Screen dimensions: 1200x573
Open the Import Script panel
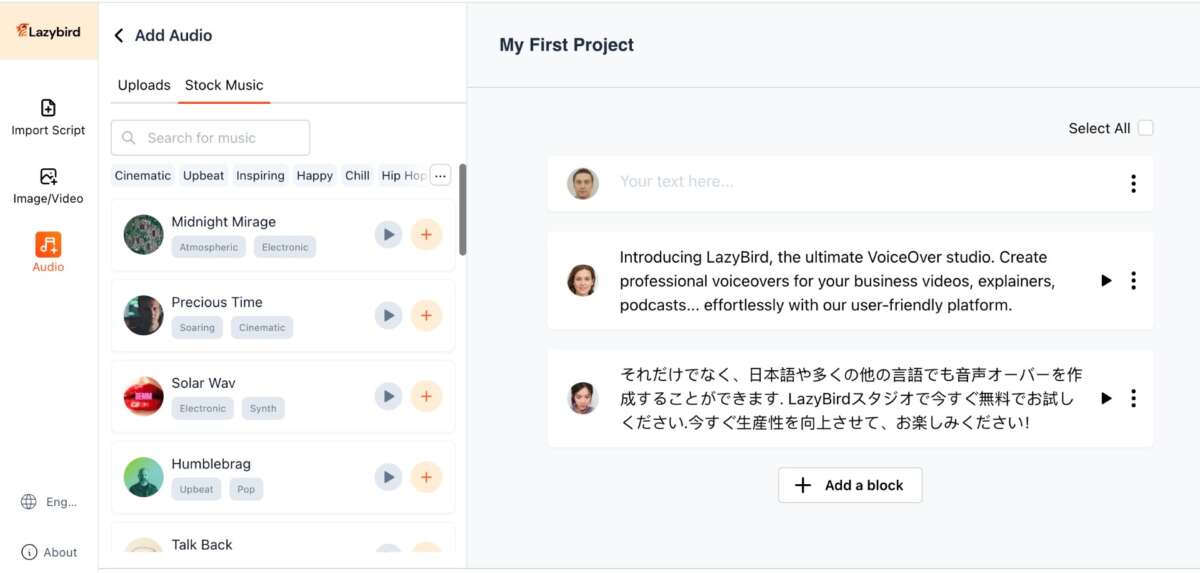48,117
